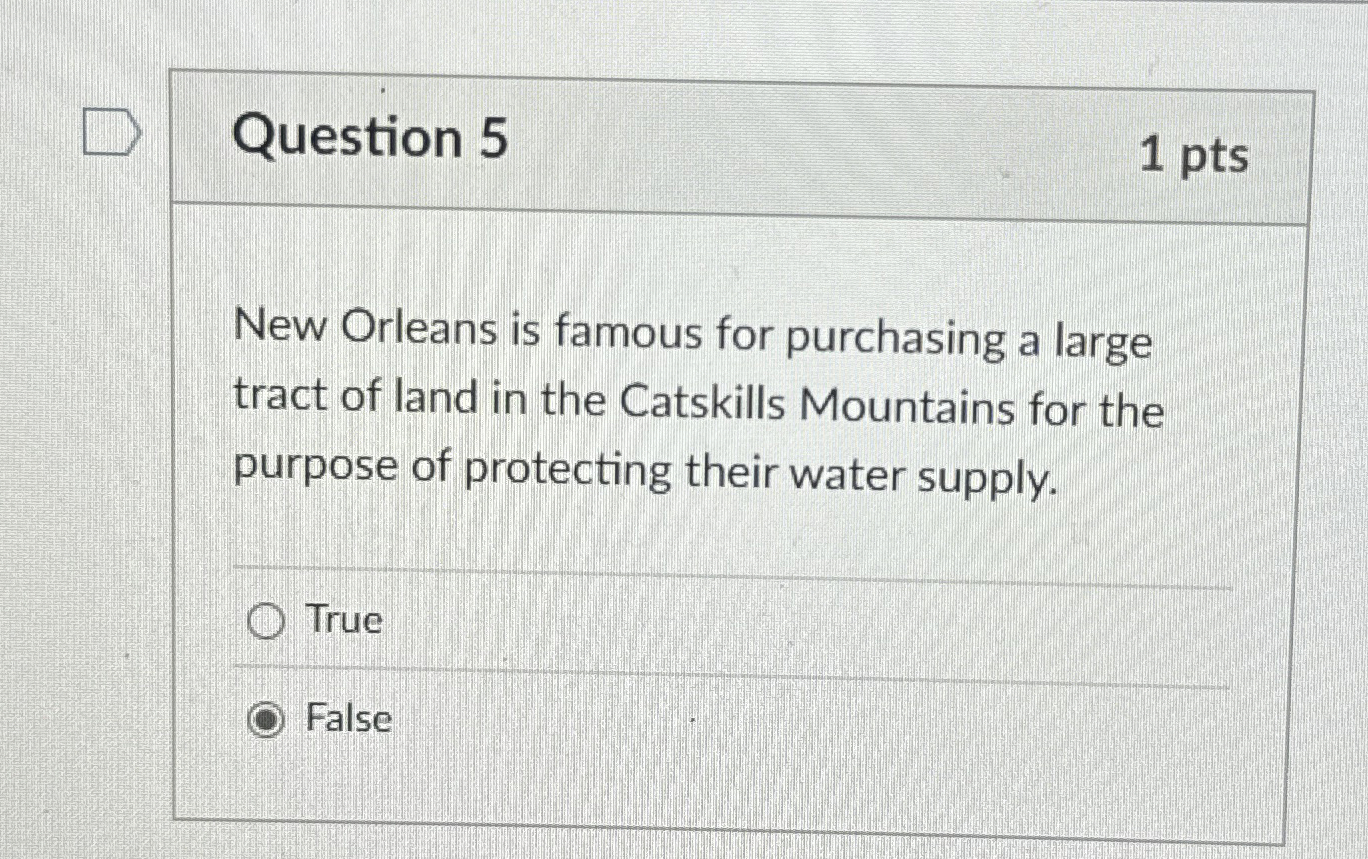Click the True answer label text

point(340,621)
